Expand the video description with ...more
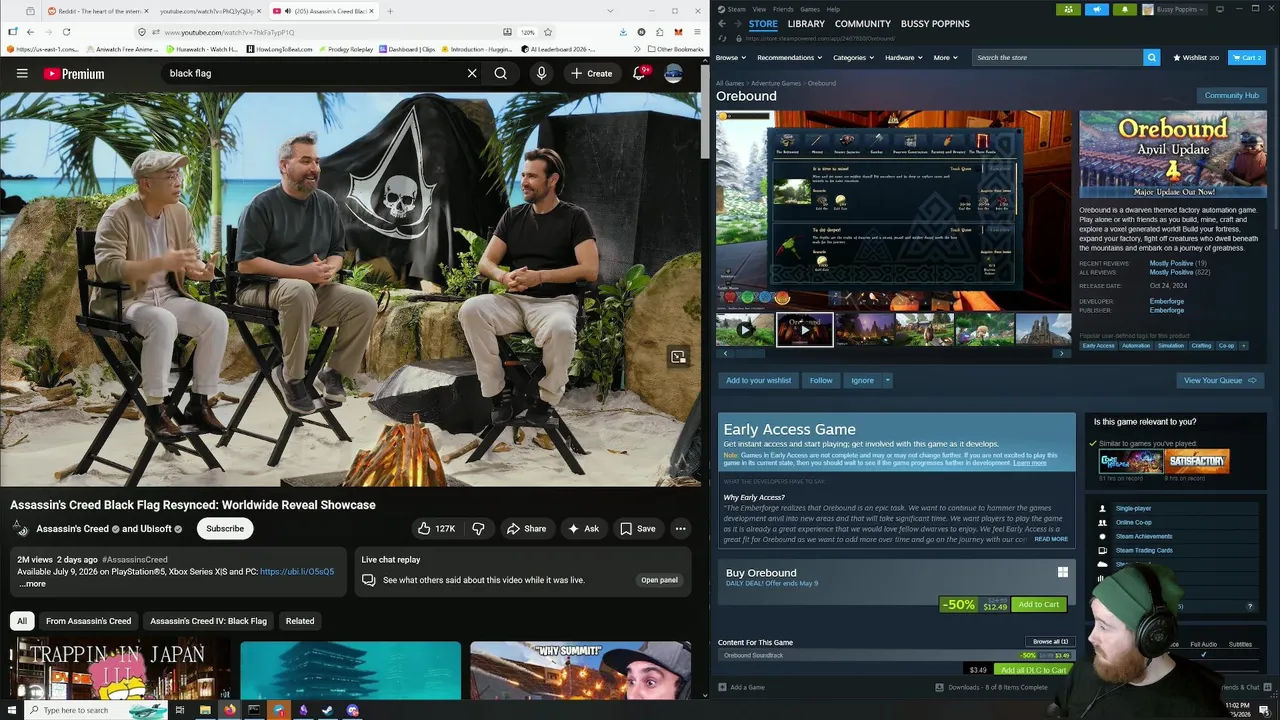The image size is (1280, 720). [32, 584]
